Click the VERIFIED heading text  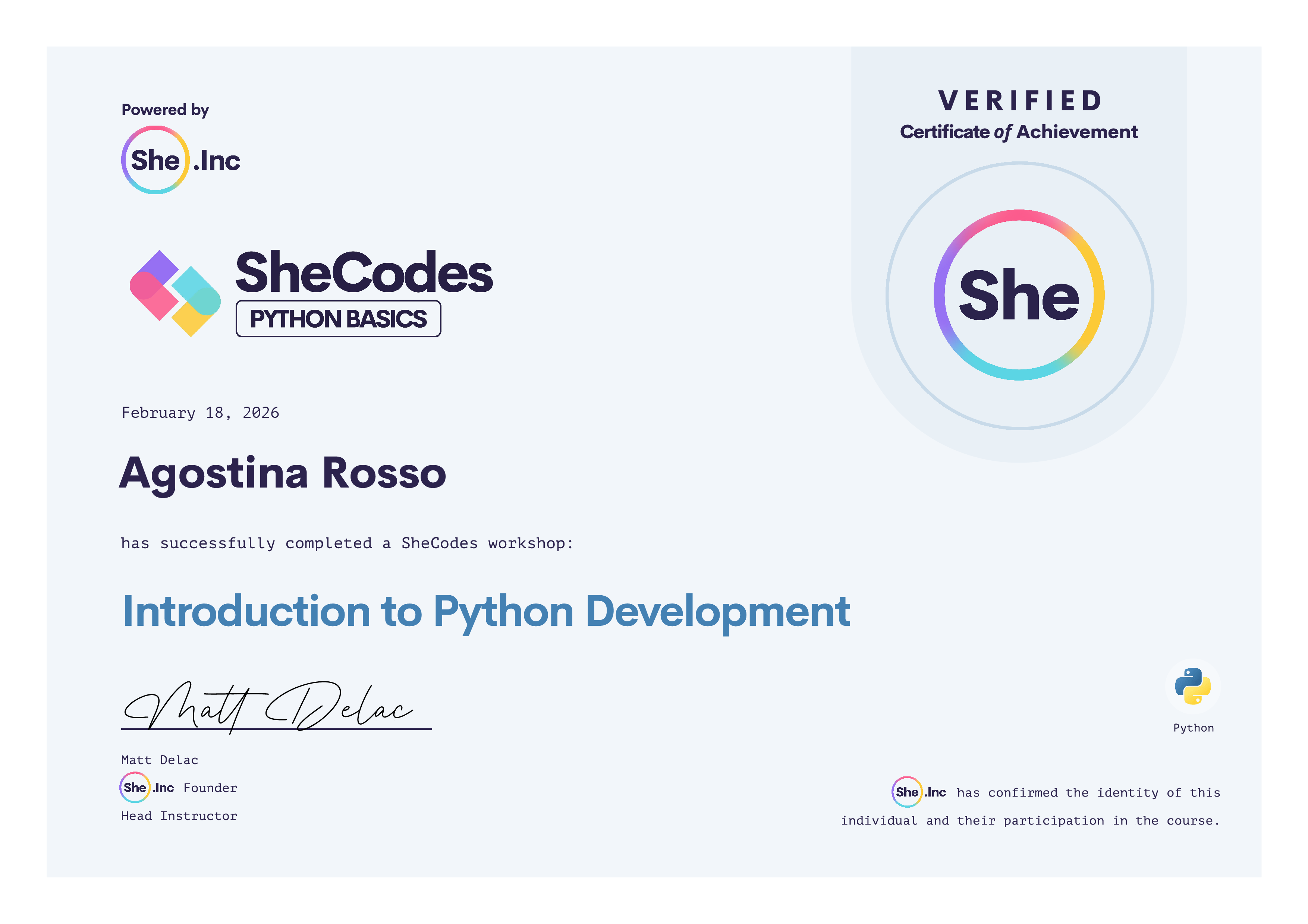1019,101
